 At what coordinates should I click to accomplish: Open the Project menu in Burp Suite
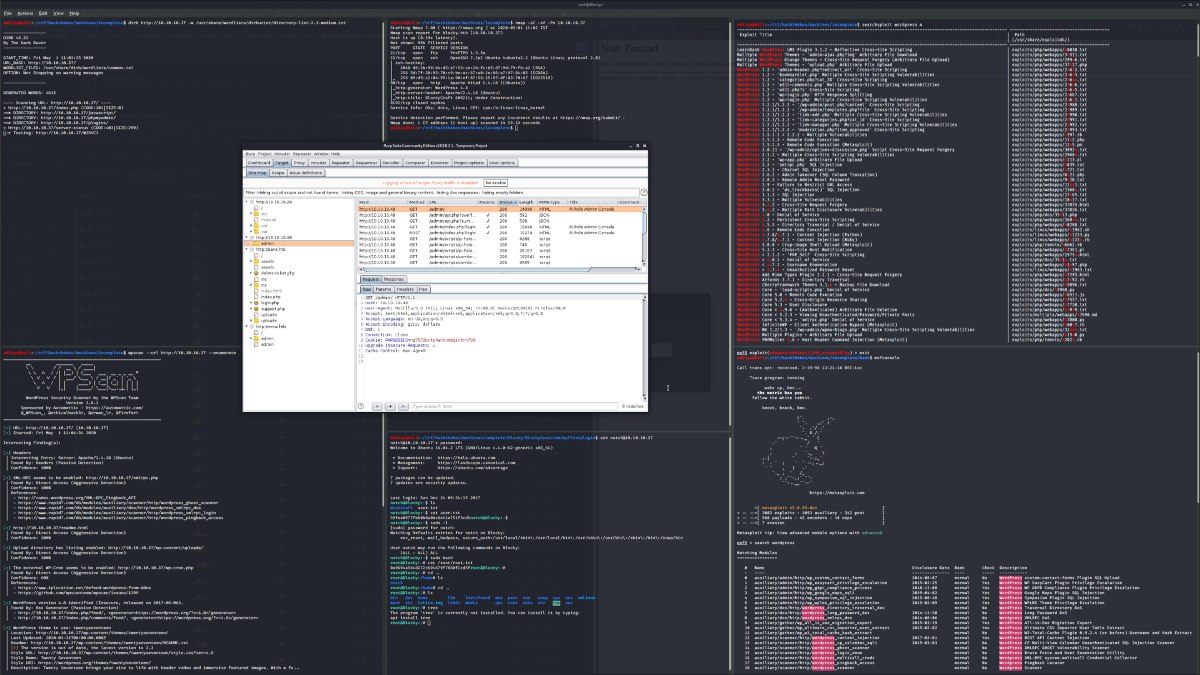(x=265, y=154)
